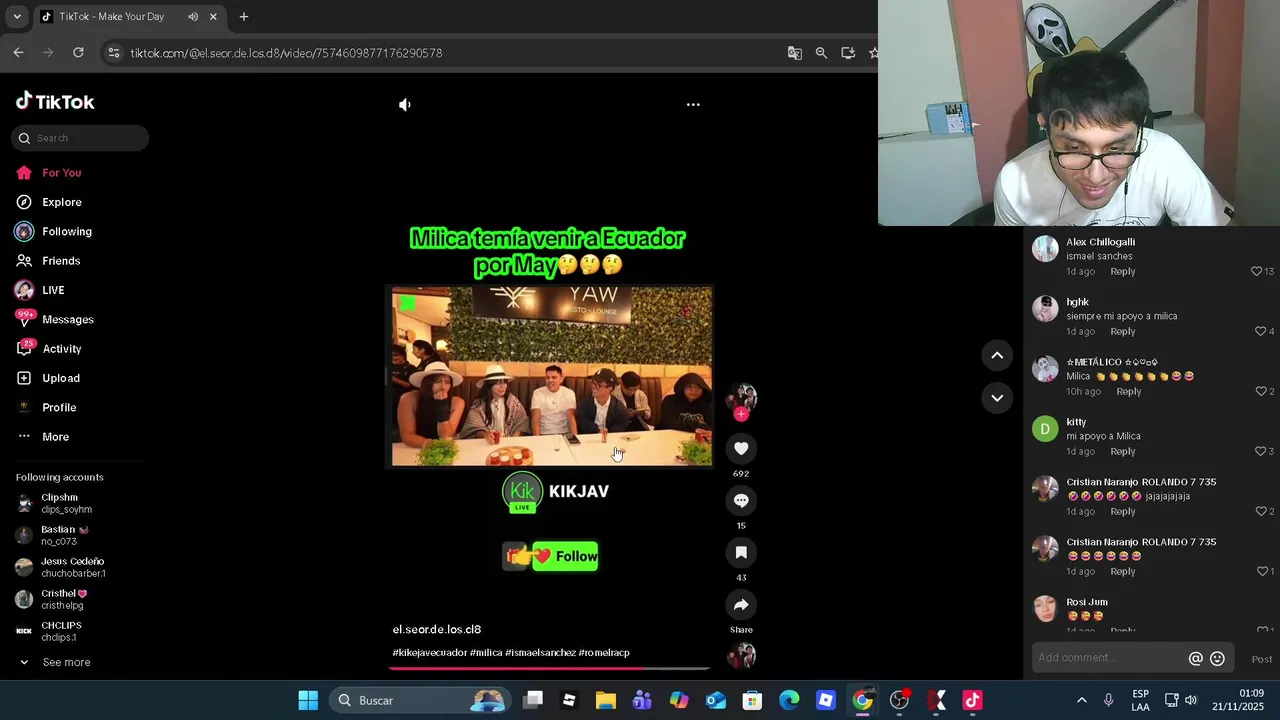Open Microsoft Store from the taskbar
This screenshot has width=1280, height=720.
(x=752, y=700)
